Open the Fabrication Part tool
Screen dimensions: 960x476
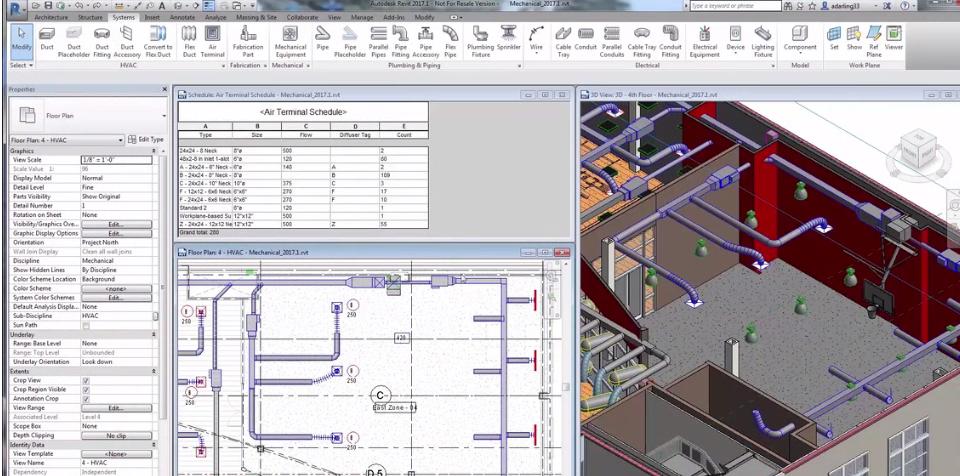coord(248,42)
